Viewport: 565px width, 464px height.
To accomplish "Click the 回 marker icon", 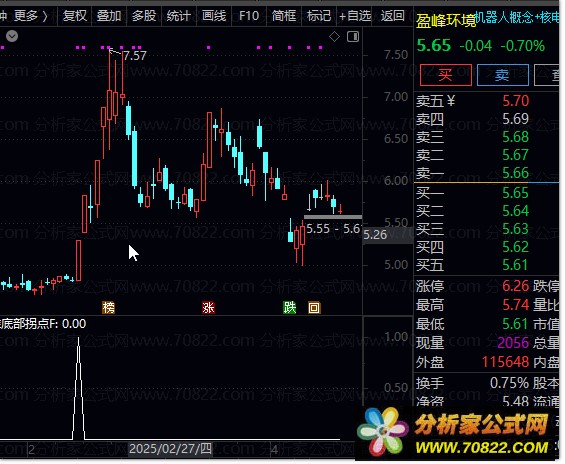I will point(314,308).
